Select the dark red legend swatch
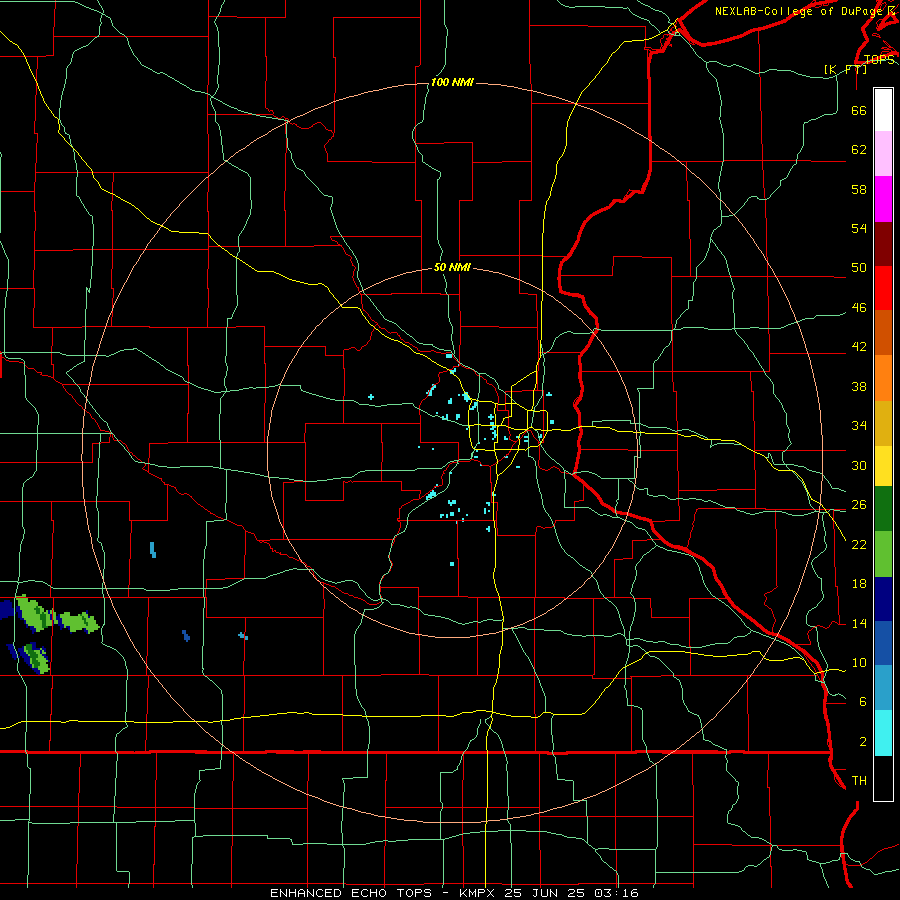 point(883,243)
